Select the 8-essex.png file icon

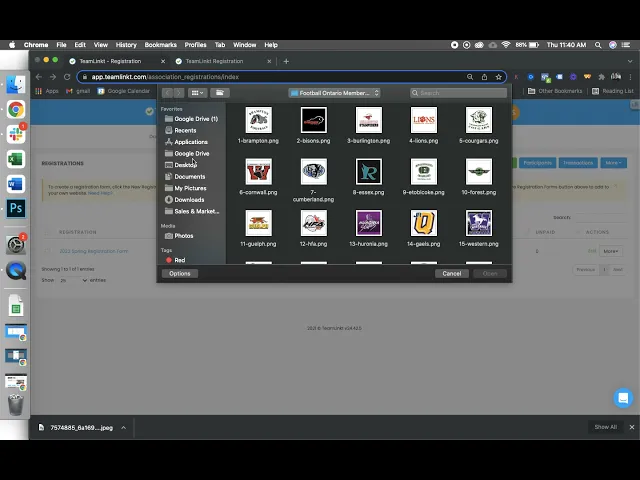(x=369, y=171)
